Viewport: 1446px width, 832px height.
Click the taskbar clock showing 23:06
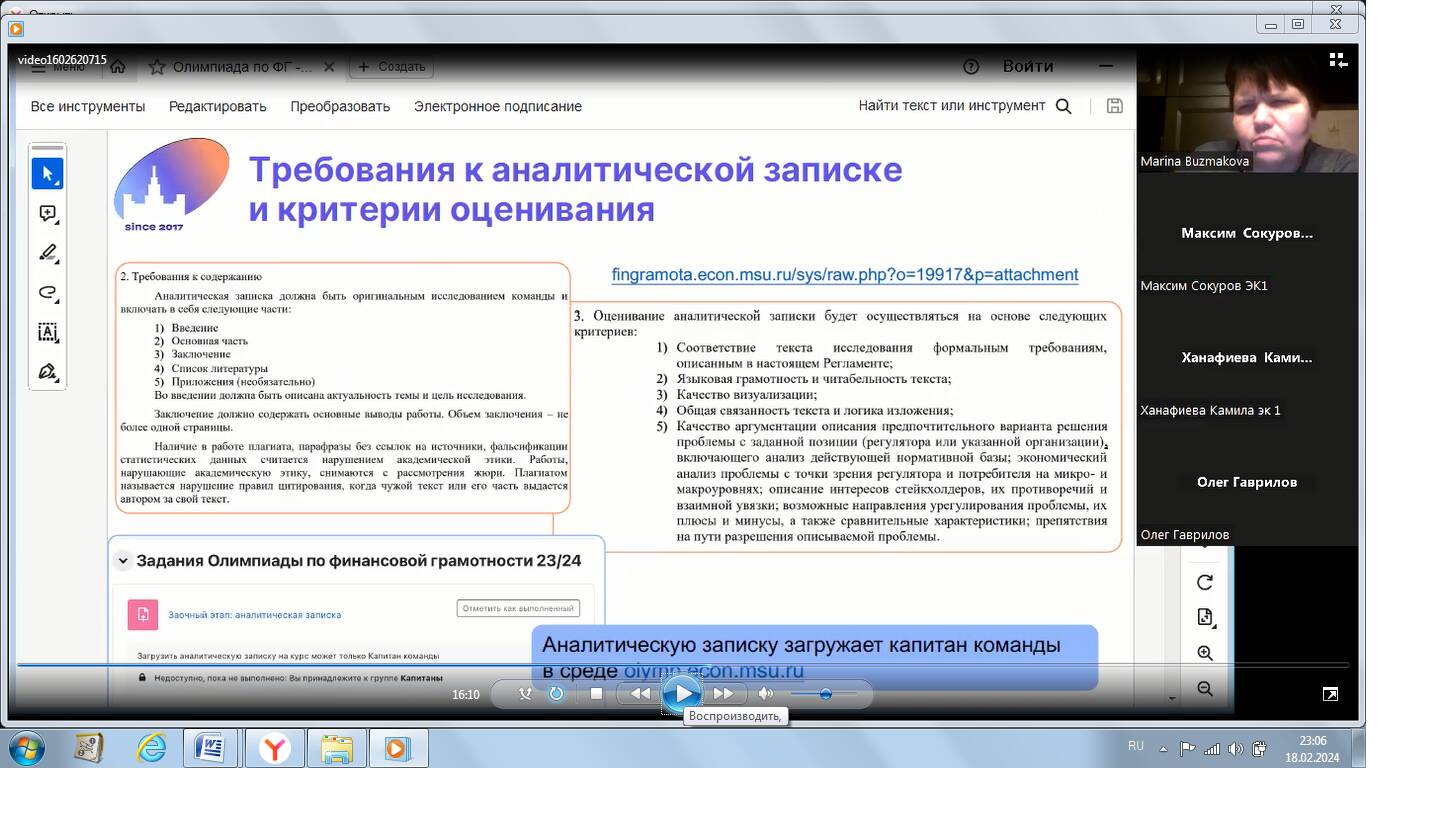point(1312,749)
